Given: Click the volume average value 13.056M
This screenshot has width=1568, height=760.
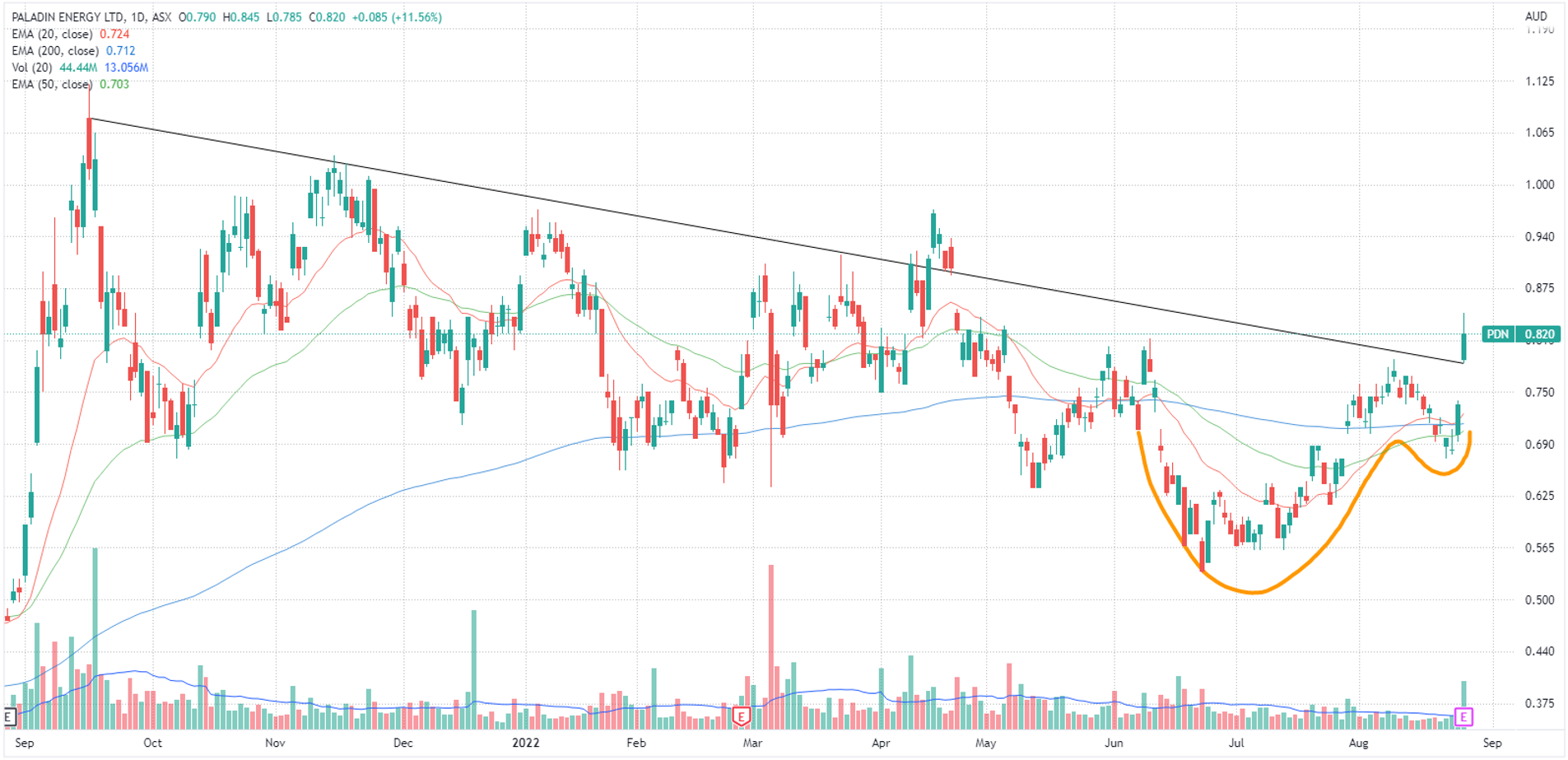Looking at the screenshot, I should [126, 68].
